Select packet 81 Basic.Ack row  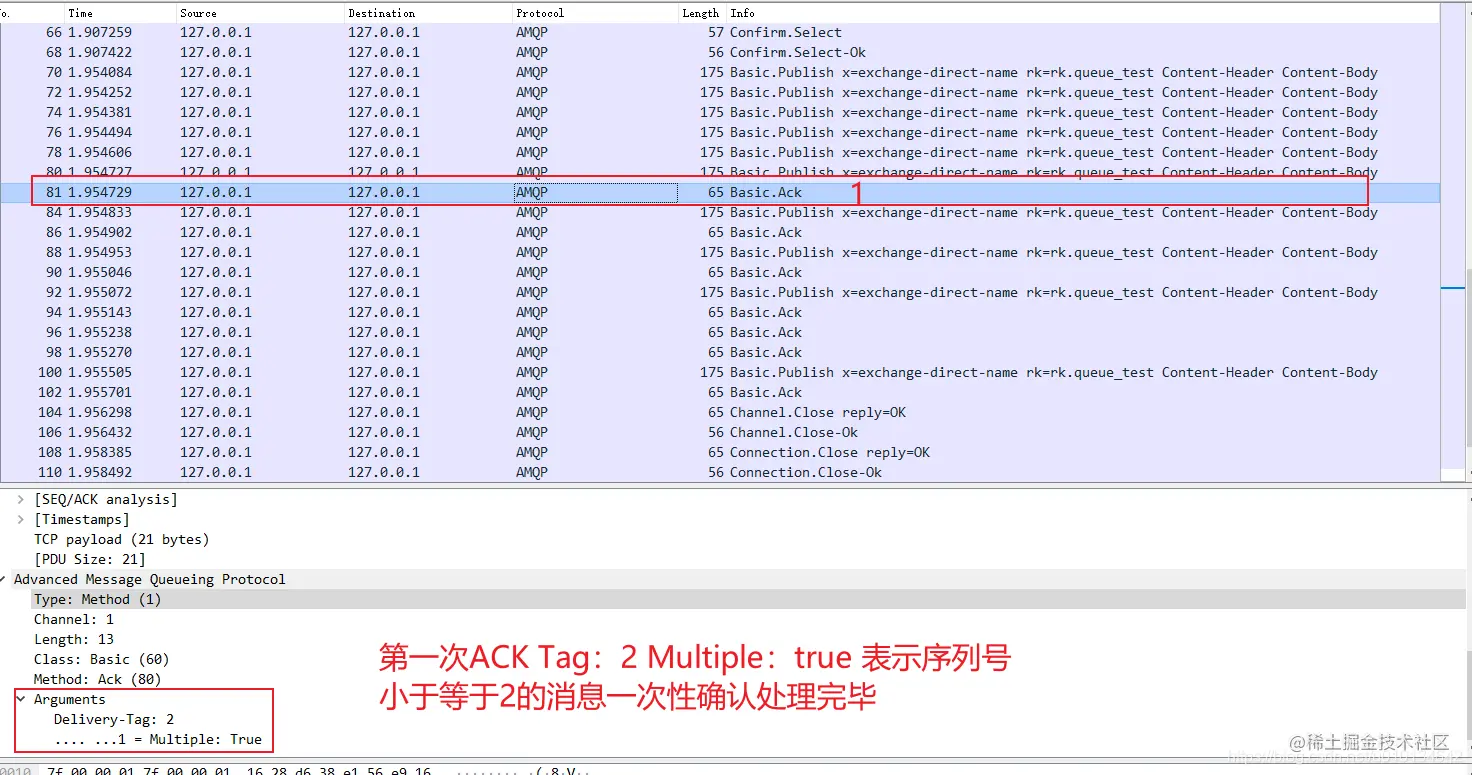coord(720,192)
